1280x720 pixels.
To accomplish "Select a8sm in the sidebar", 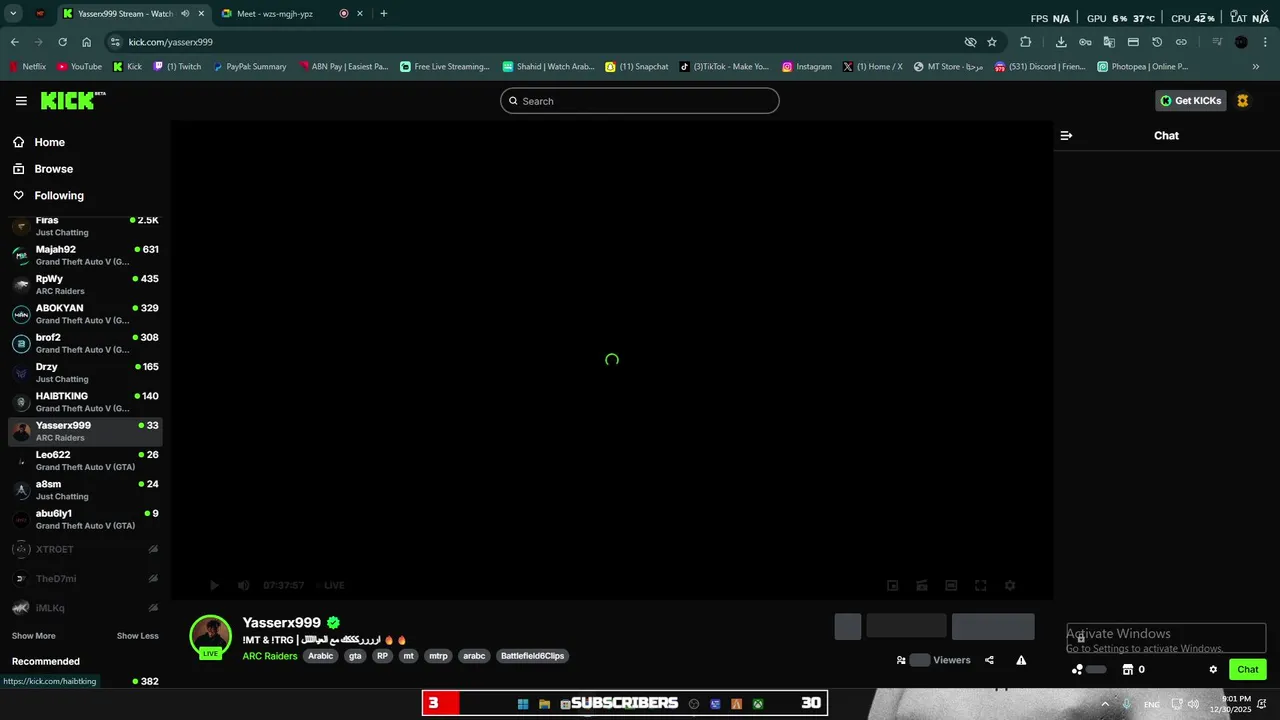I will (x=85, y=490).
